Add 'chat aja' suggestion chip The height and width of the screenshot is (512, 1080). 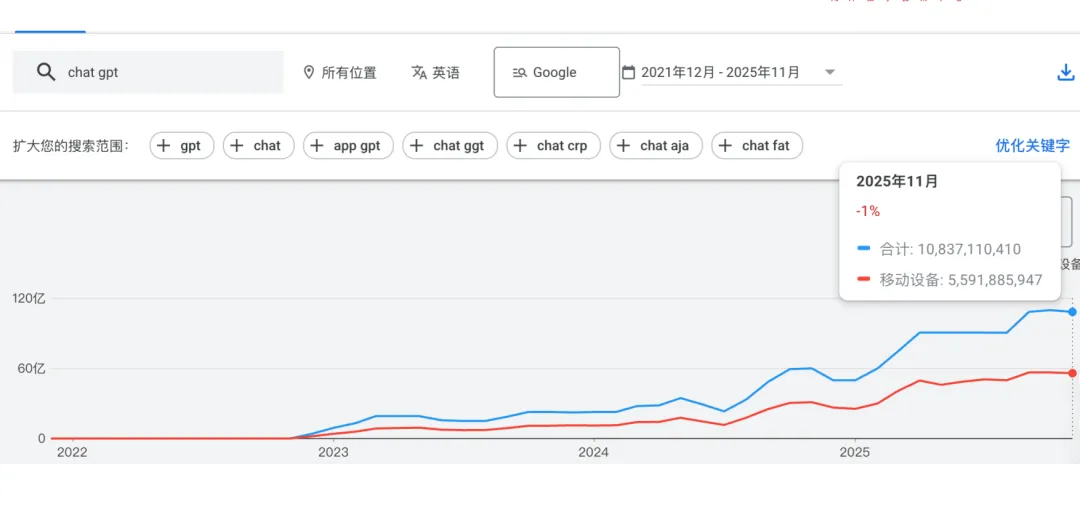[656, 145]
